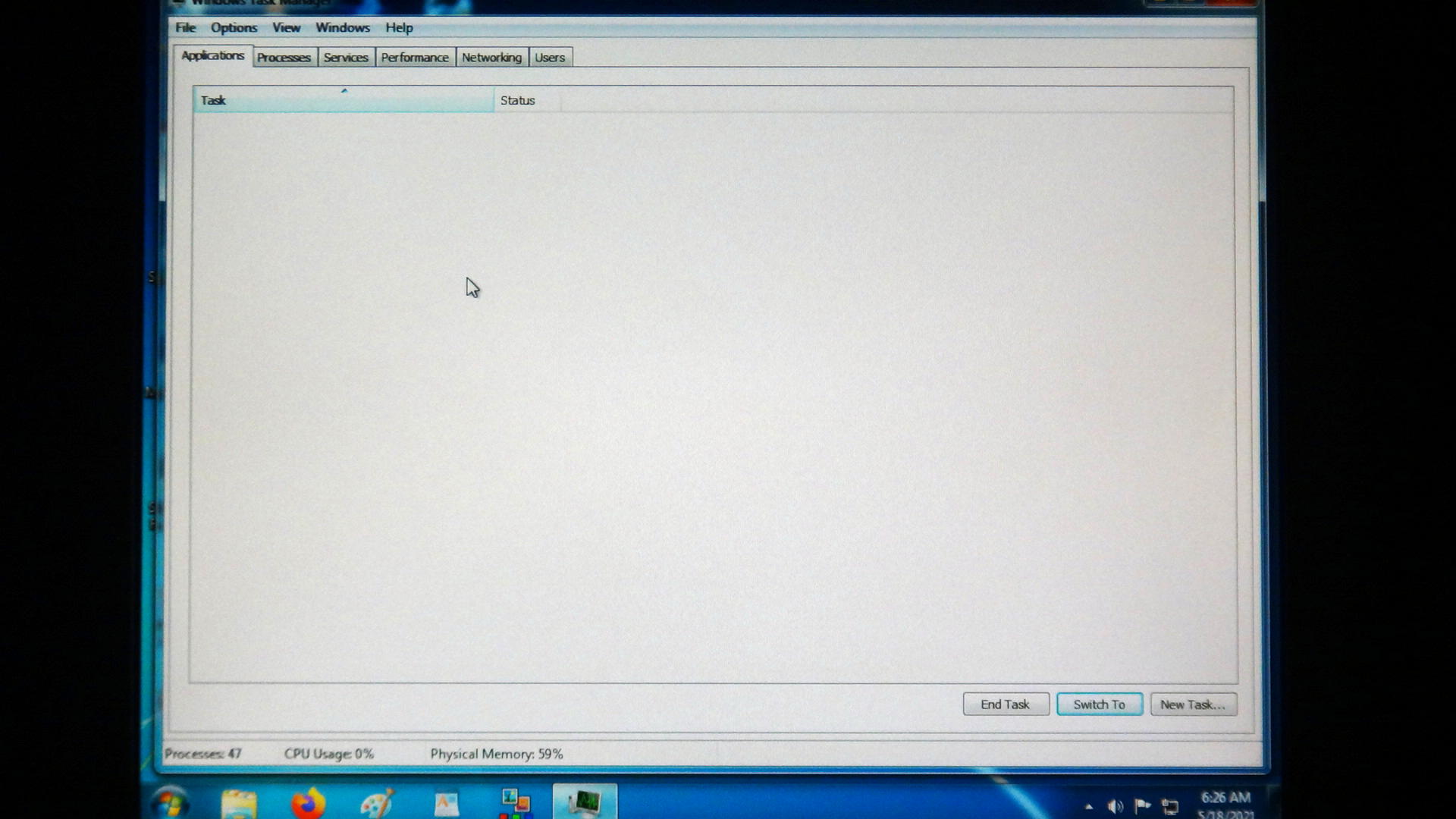Viewport: 1456px width, 819px height.
Task: Select the Applications tab
Action: pyautogui.click(x=213, y=55)
